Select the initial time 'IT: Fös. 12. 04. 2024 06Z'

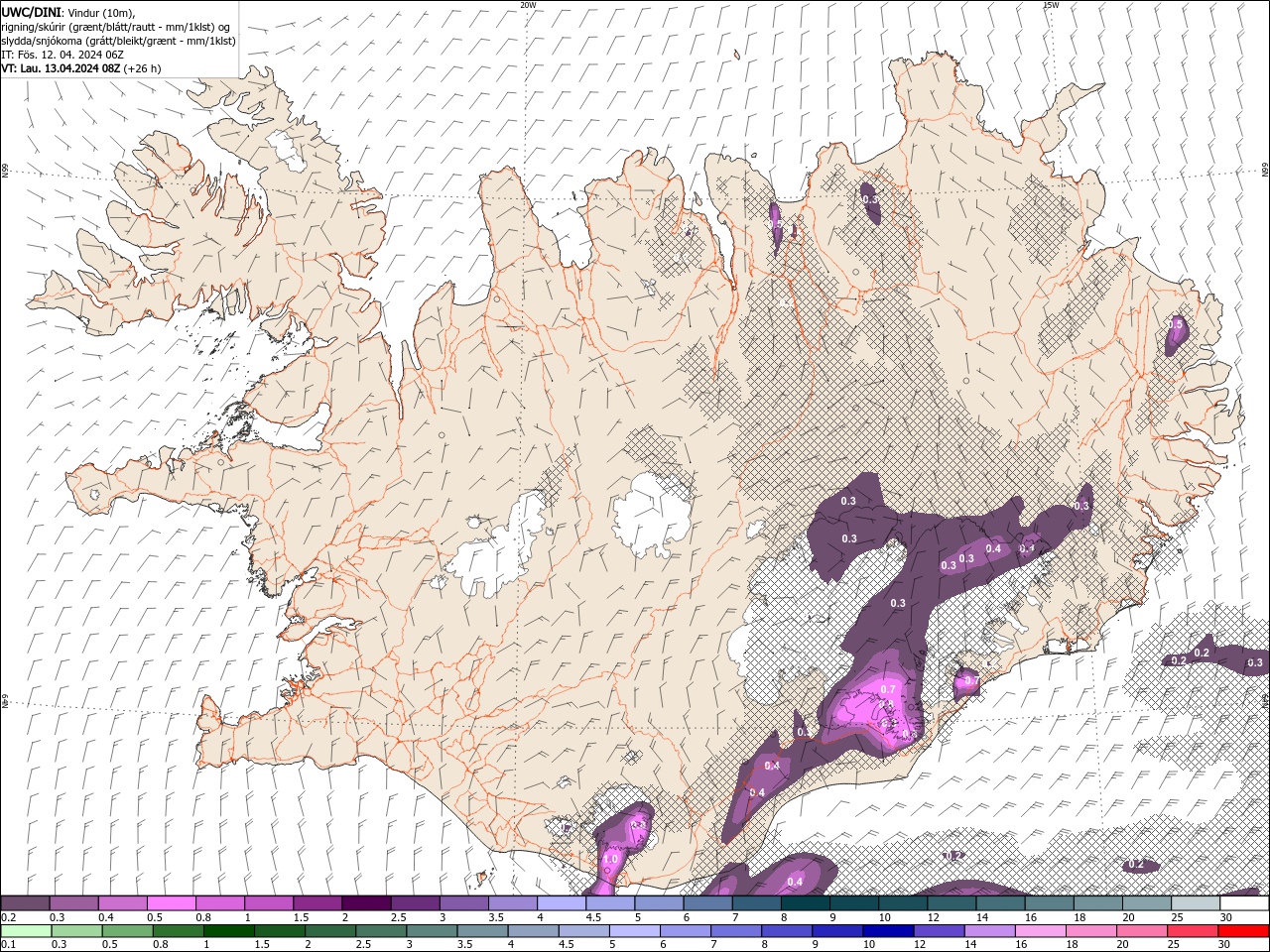click(x=63, y=55)
